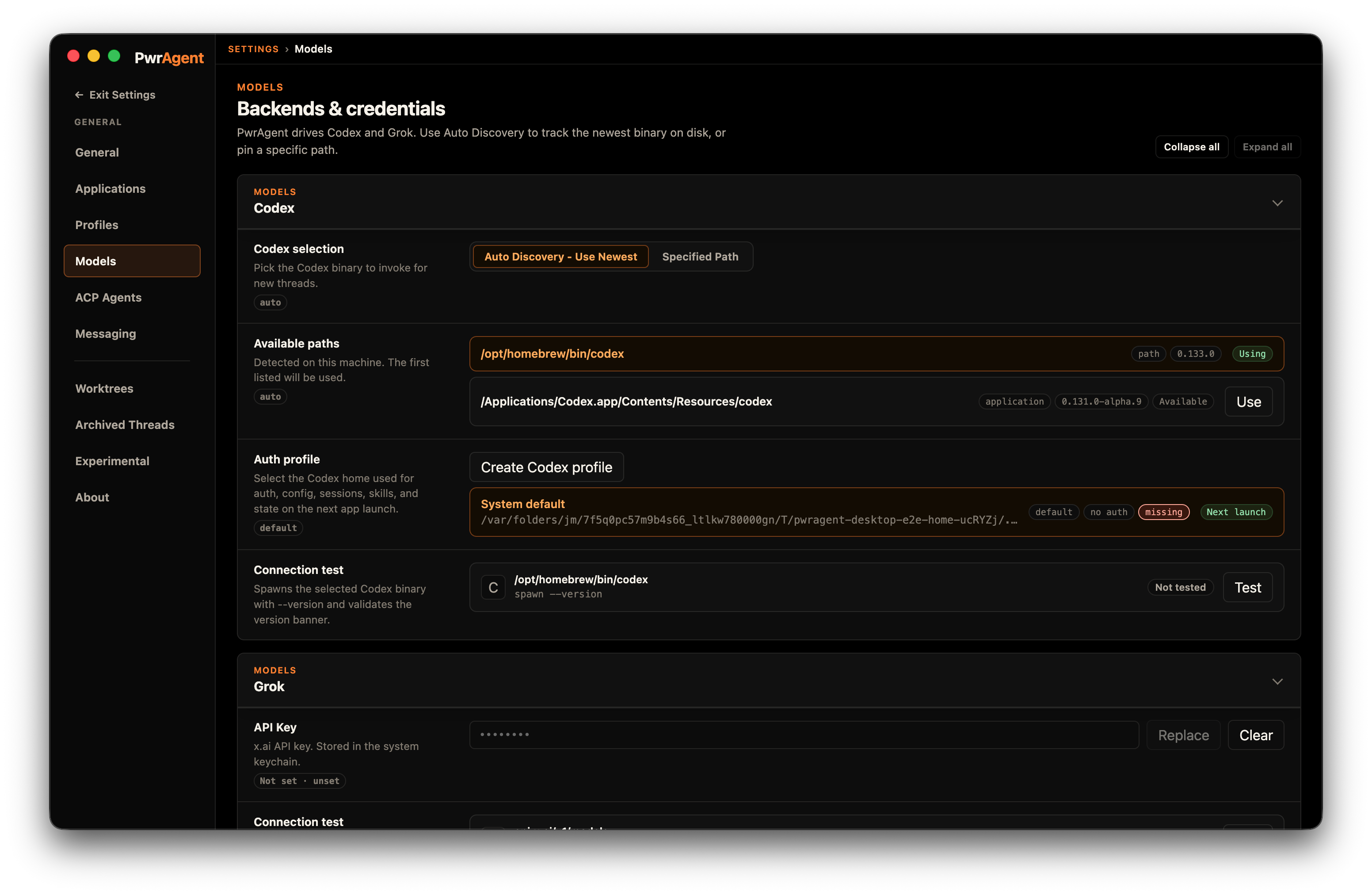Click the /Applications/Codex.app/Contents/Resources/codex path text
This screenshot has width=1372, height=895.
coord(626,402)
